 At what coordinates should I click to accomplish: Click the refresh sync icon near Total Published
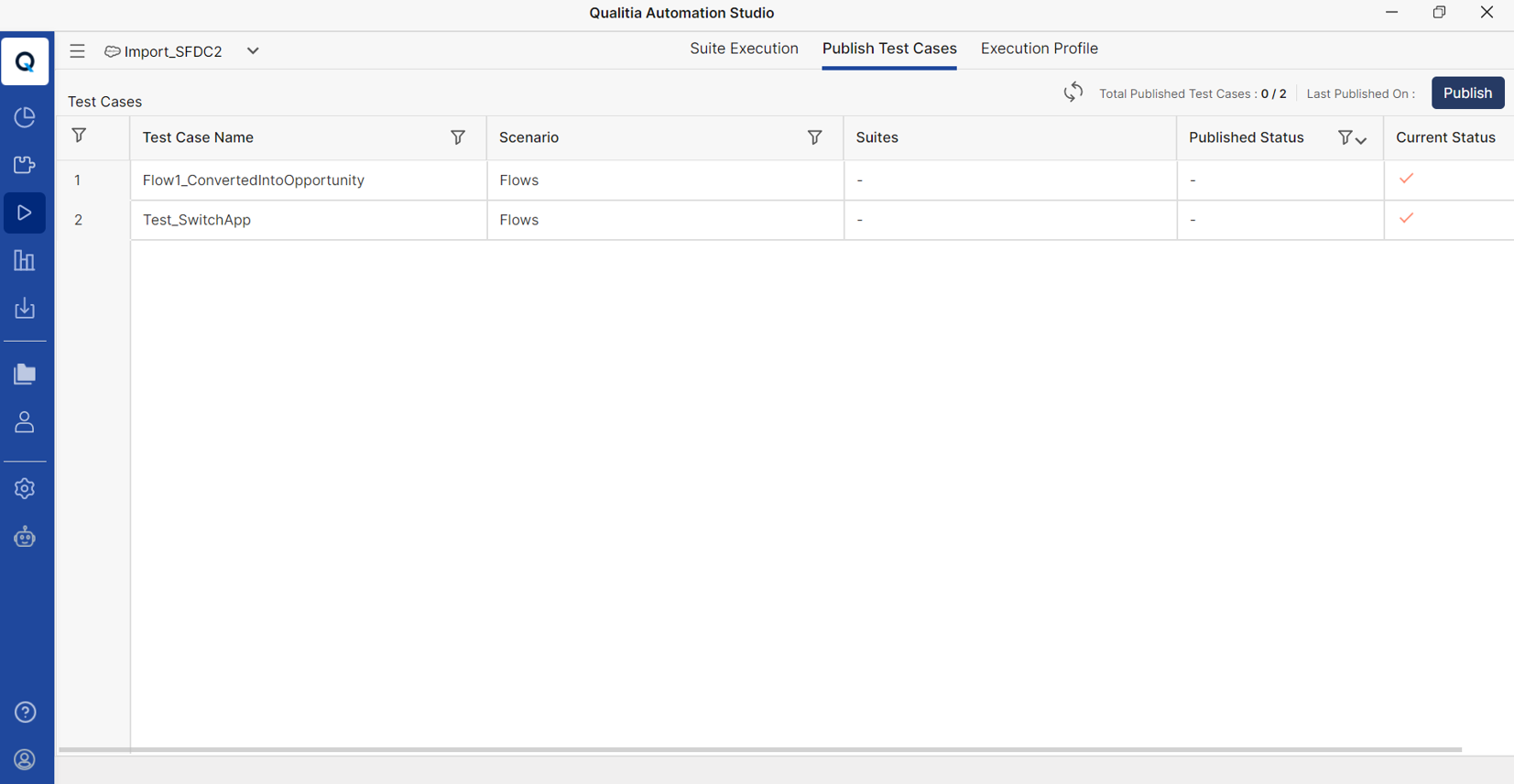tap(1073, 93)
